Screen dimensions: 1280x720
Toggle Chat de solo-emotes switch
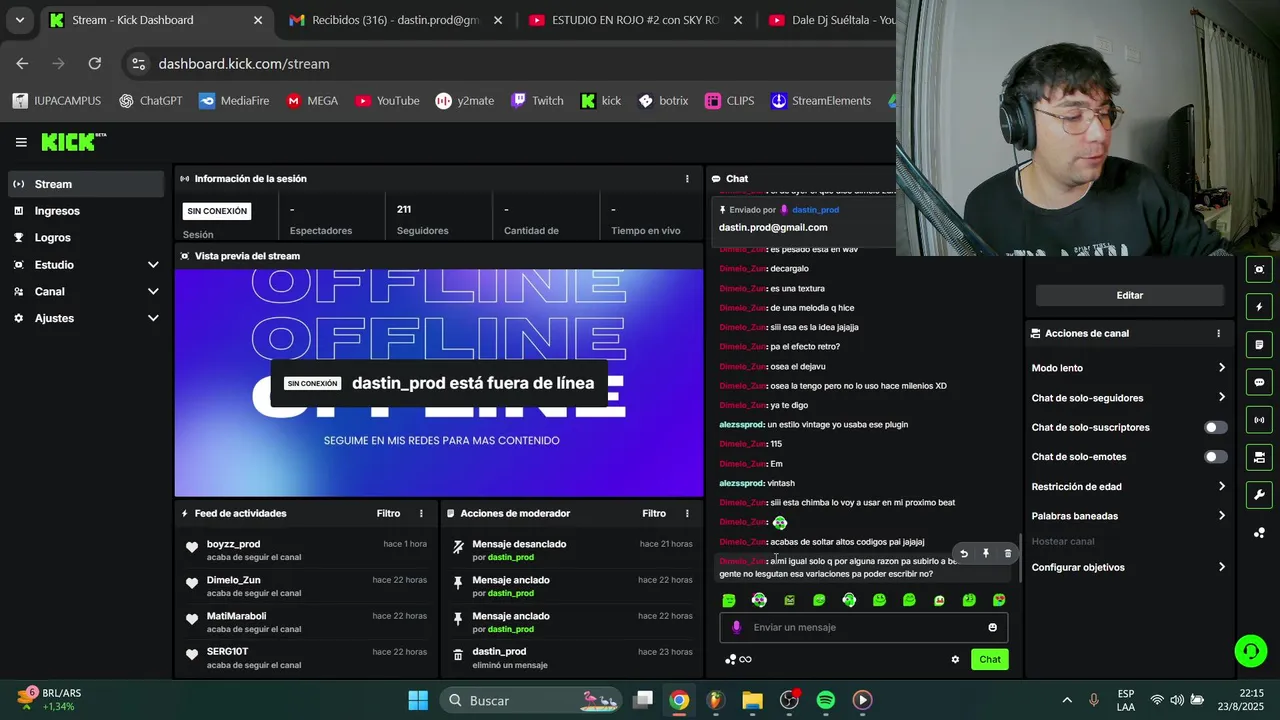[x=1215, y=457]
